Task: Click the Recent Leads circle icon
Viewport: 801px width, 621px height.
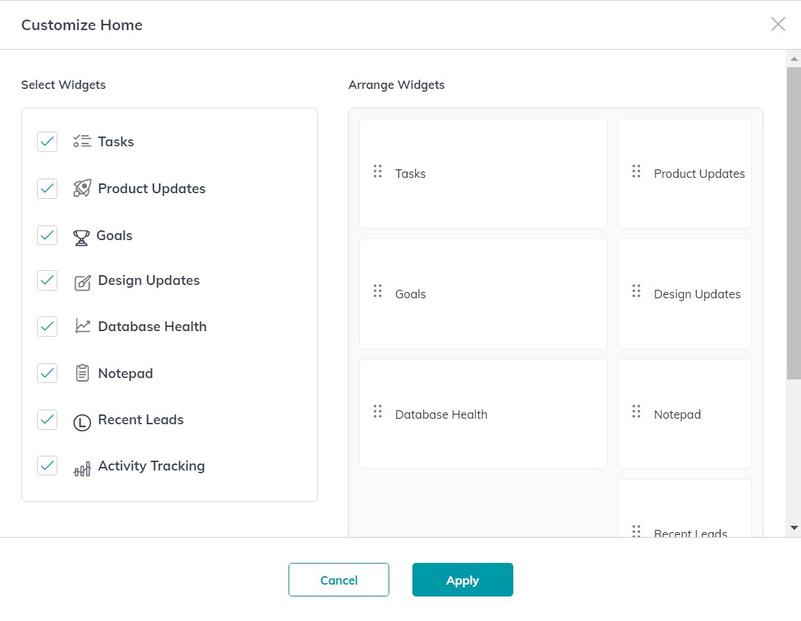Action: (82, 421)
